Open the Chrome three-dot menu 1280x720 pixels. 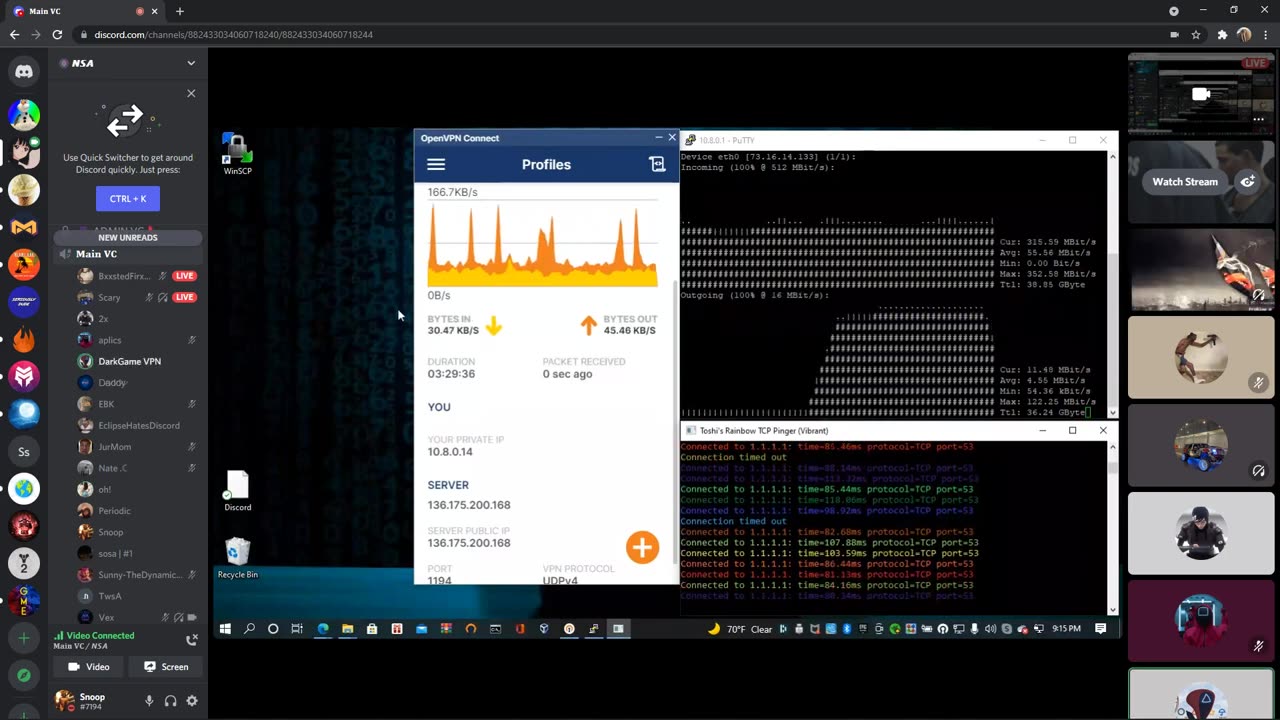1265,35
